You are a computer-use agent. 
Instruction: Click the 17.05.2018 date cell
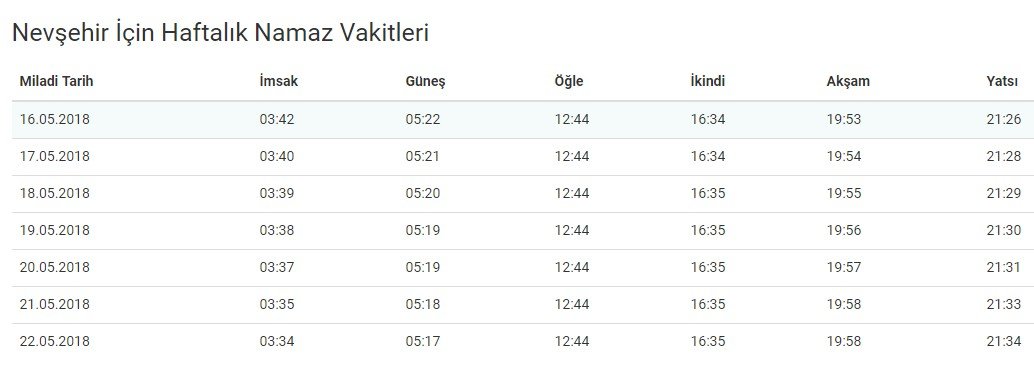[55, 156]
